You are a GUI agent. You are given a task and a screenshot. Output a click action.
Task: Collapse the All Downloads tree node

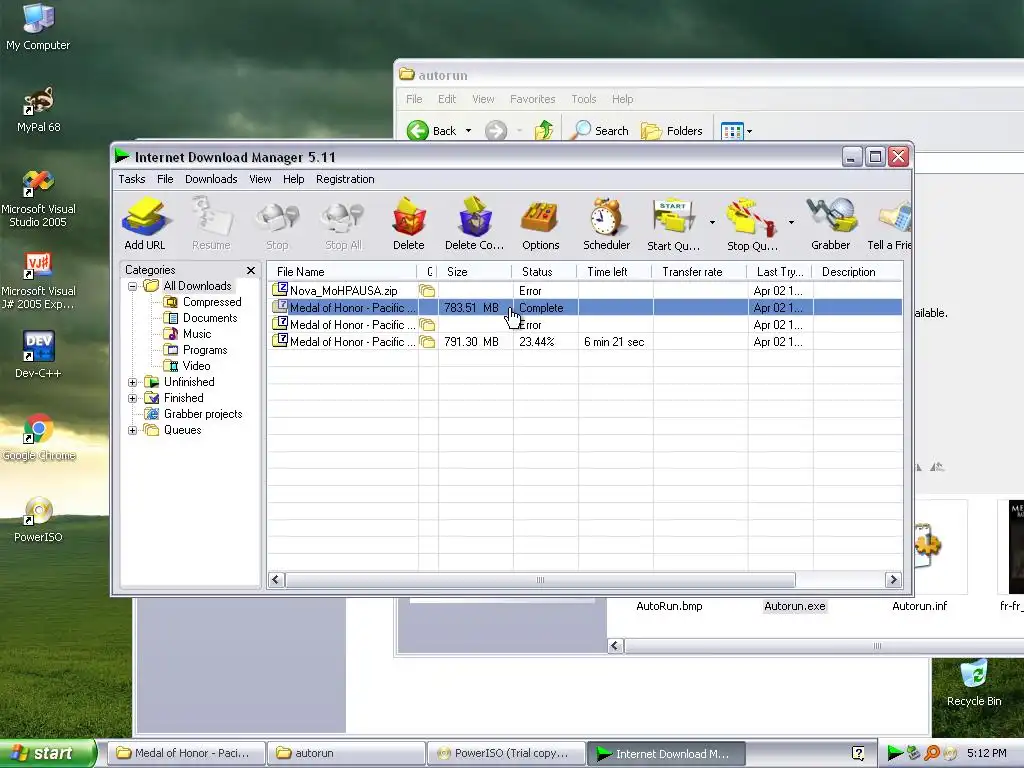133,286
